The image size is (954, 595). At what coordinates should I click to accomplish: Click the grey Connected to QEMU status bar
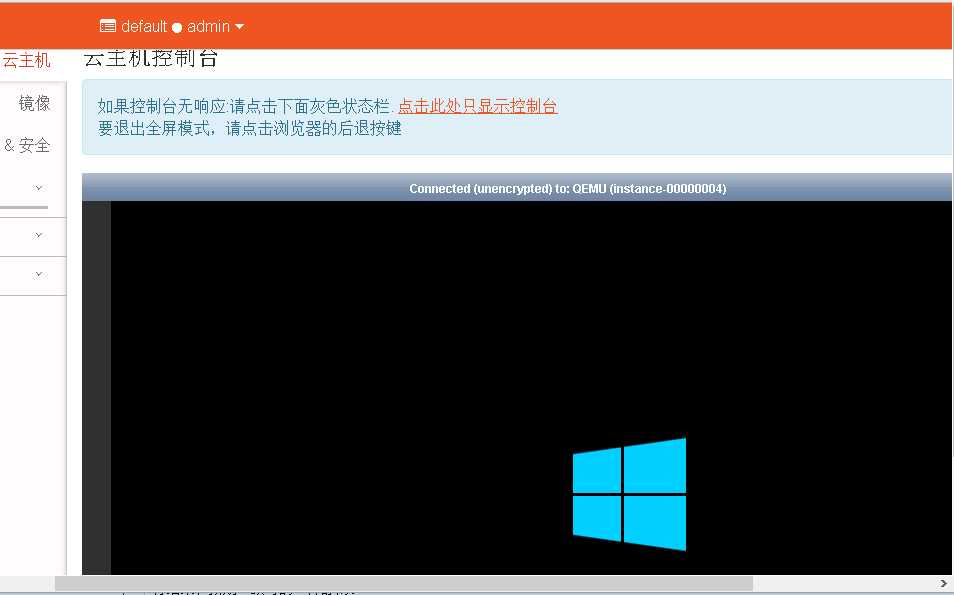(517, 188)
